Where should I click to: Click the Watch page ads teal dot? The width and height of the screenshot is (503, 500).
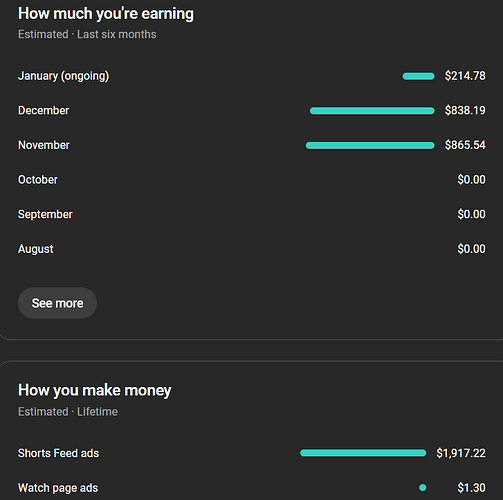click(423, 488)
